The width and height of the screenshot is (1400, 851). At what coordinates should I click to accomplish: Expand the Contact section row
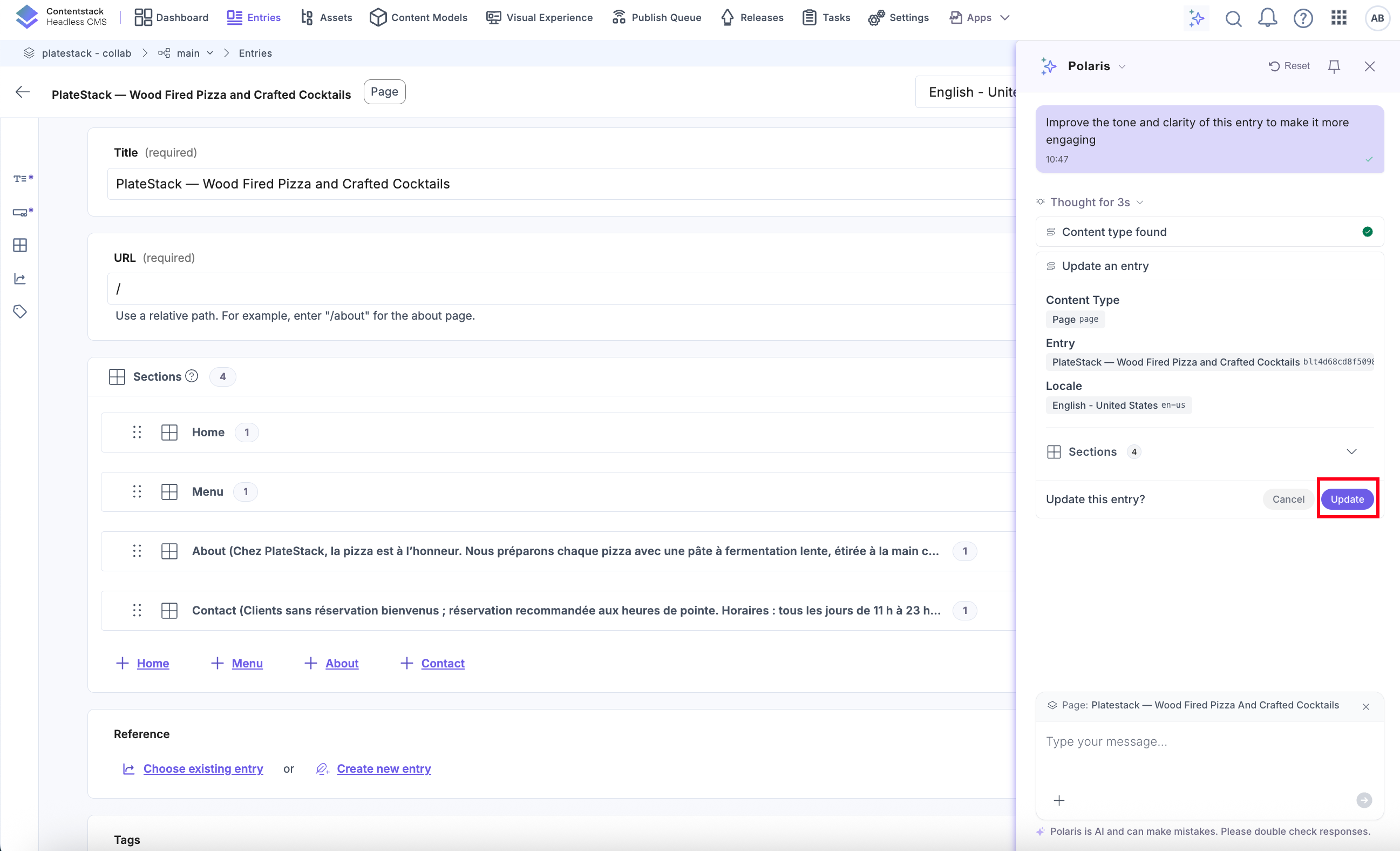558,610
